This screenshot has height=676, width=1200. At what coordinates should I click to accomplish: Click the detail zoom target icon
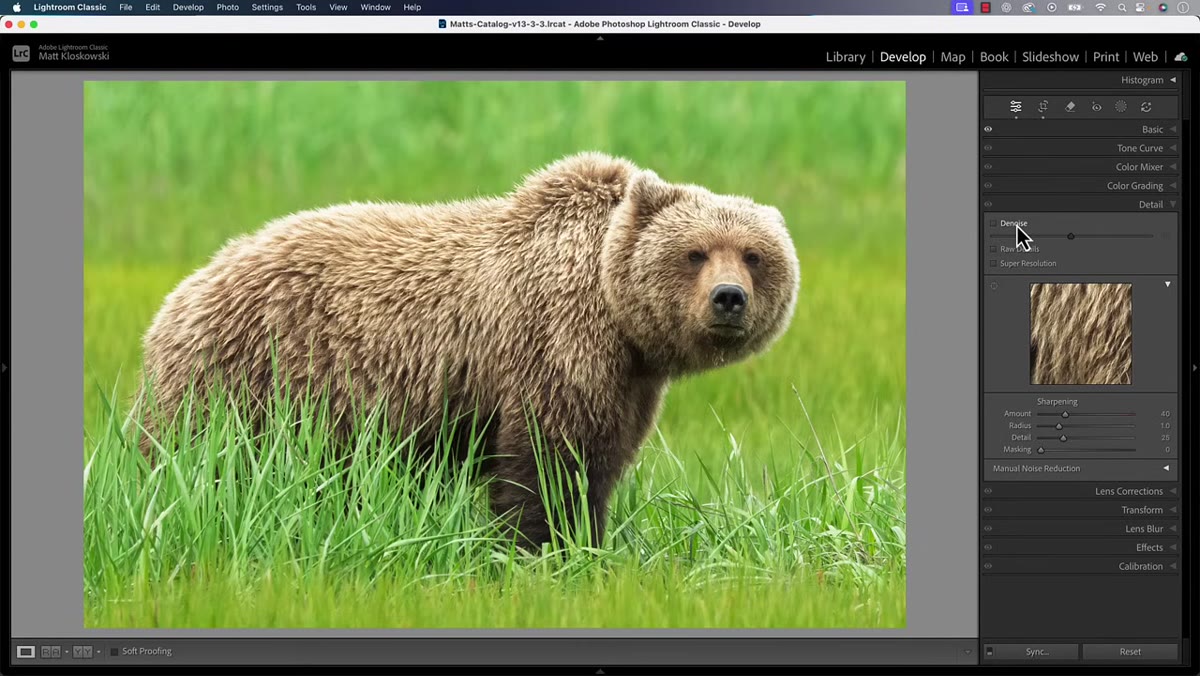994,286
